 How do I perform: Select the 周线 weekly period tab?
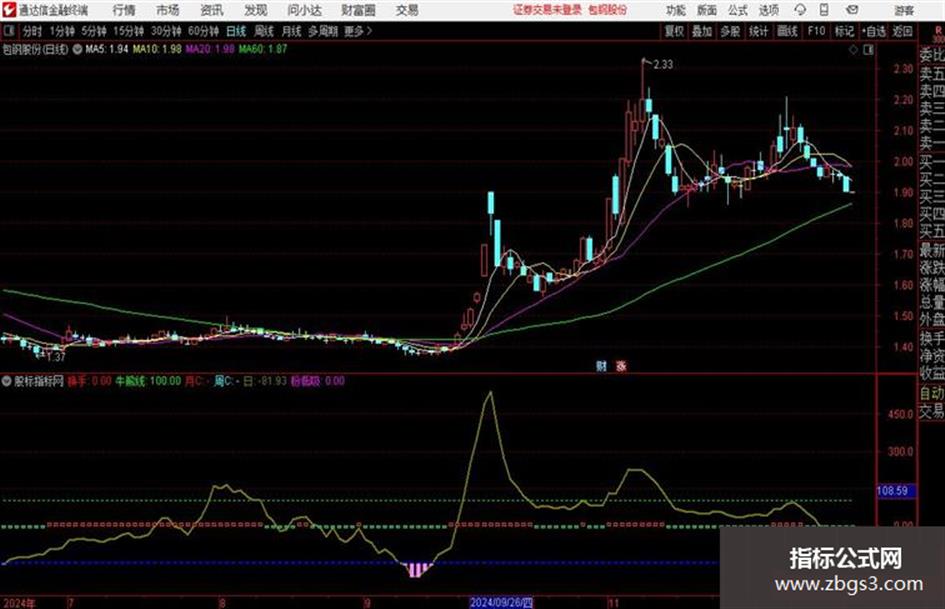click(x=263, y=31)
